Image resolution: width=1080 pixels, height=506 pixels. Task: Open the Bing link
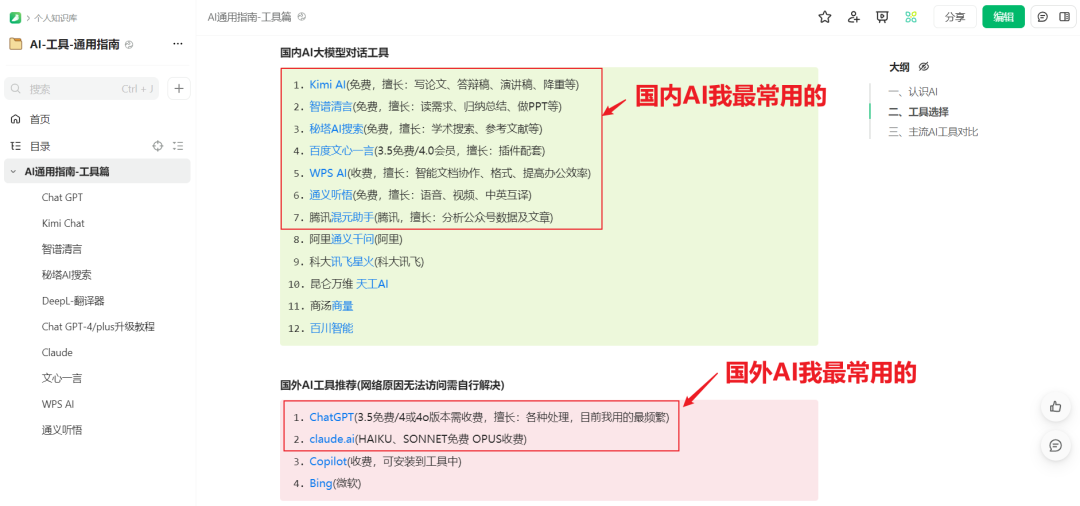coord(321,483)
